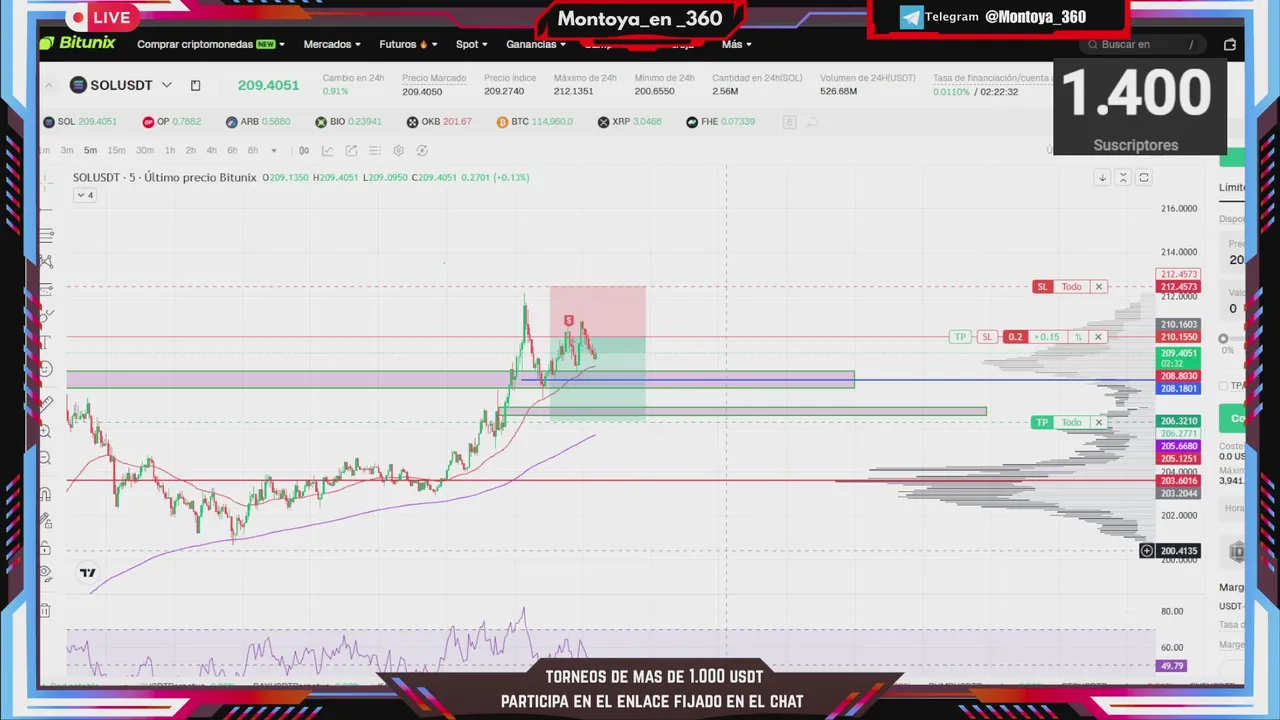
Task: Select the horizontal lines drawing tool
Action: pos(46,235)
